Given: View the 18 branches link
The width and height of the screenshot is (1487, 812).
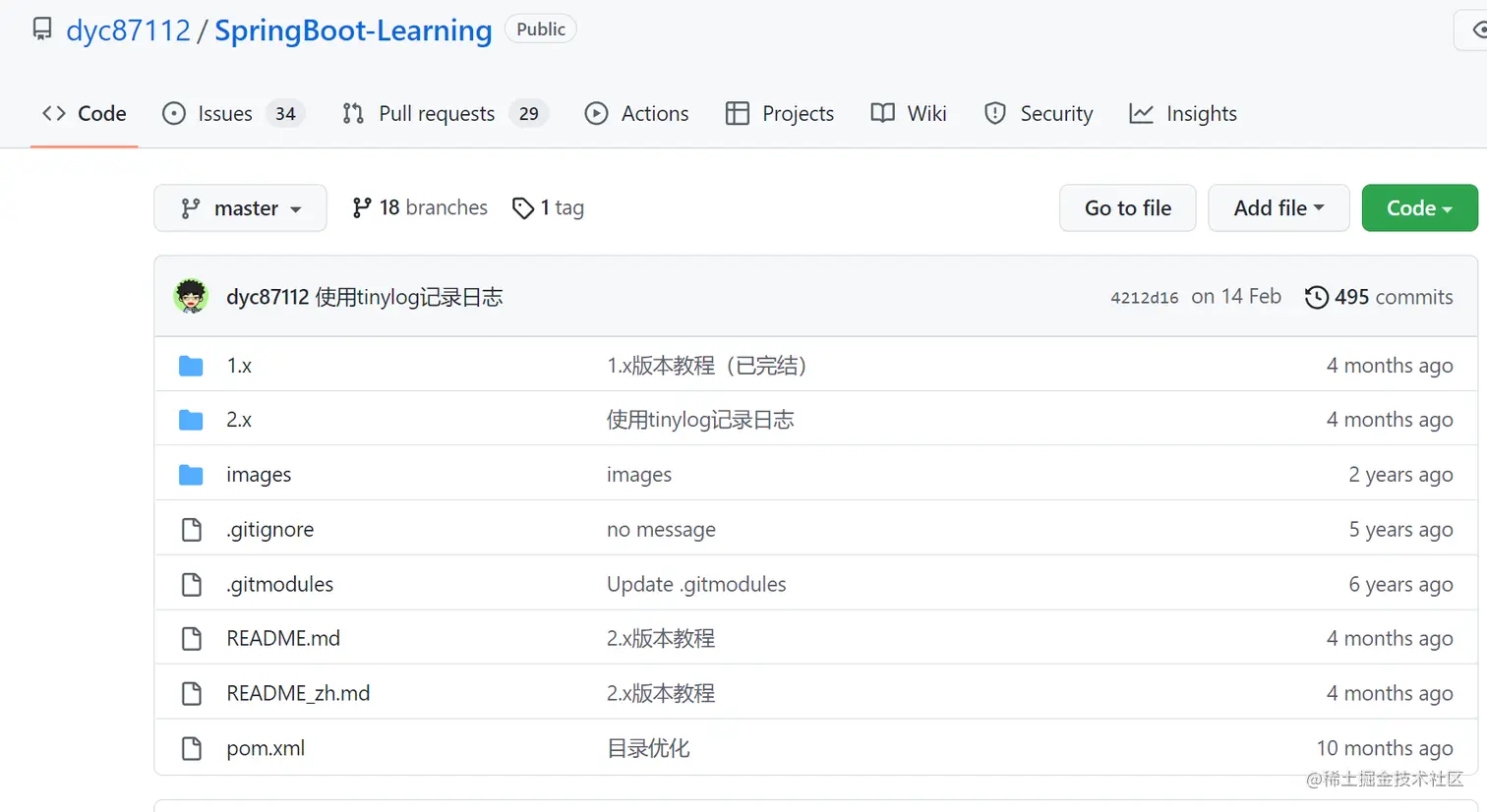Looking at the screenshot, I should (420, 207).
